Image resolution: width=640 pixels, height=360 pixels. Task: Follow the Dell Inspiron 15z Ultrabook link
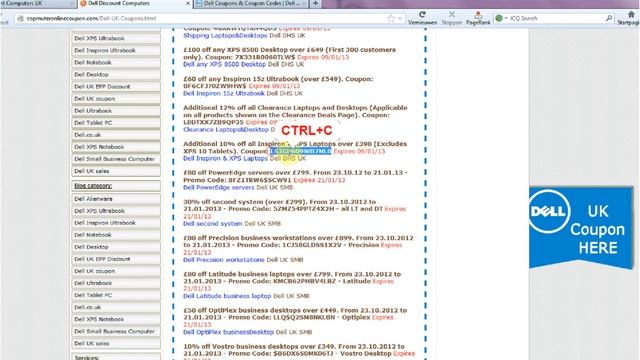click(224, 93)
